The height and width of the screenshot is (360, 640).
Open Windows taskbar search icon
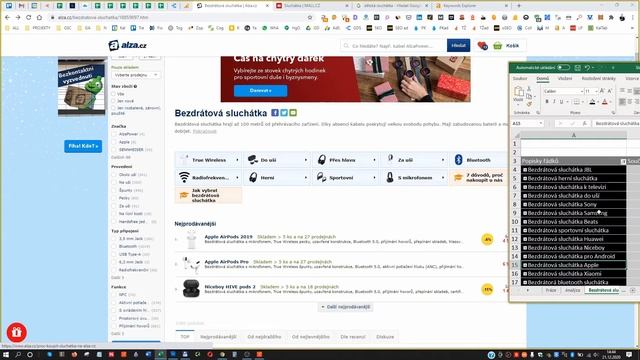[18, 355]
